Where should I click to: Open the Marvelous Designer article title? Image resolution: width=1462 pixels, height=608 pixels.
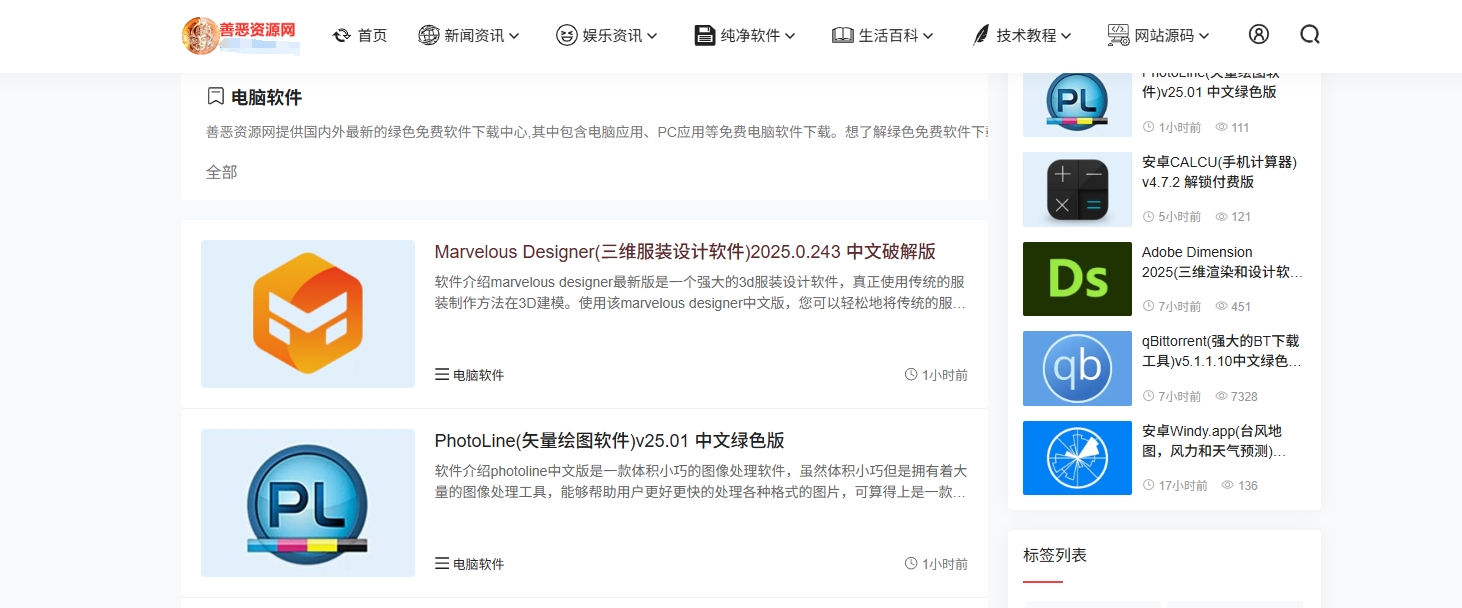685,252
